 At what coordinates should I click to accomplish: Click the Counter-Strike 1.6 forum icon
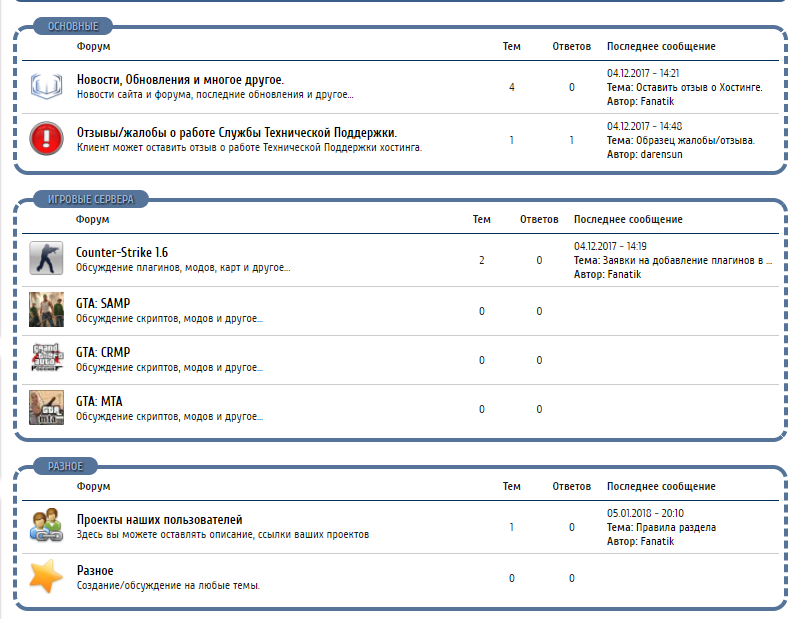(46, 258)
